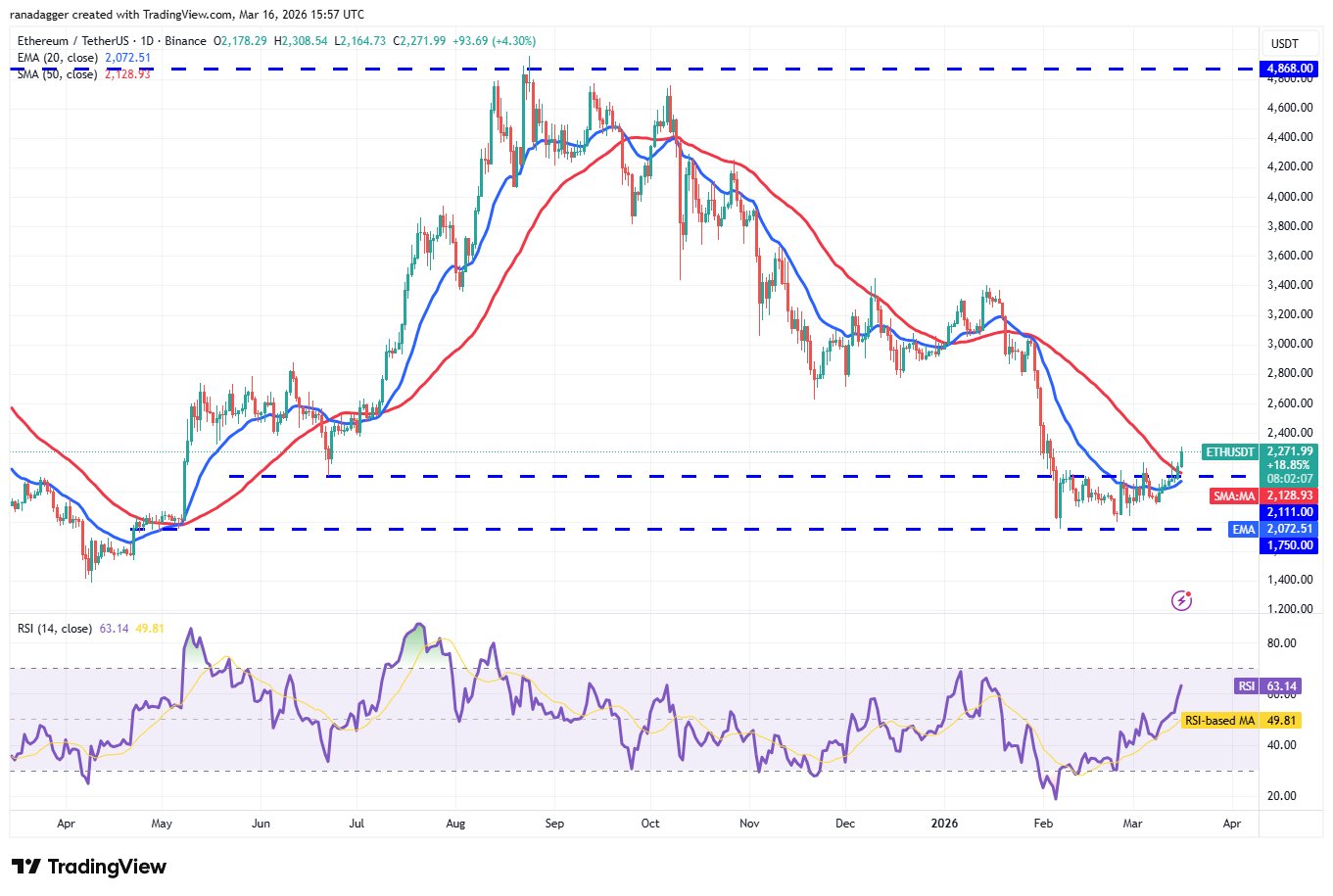Viewport: 1333px width, 896px height.
Task: Click the blue EMA axis tag
Action: coord(1243,529)
